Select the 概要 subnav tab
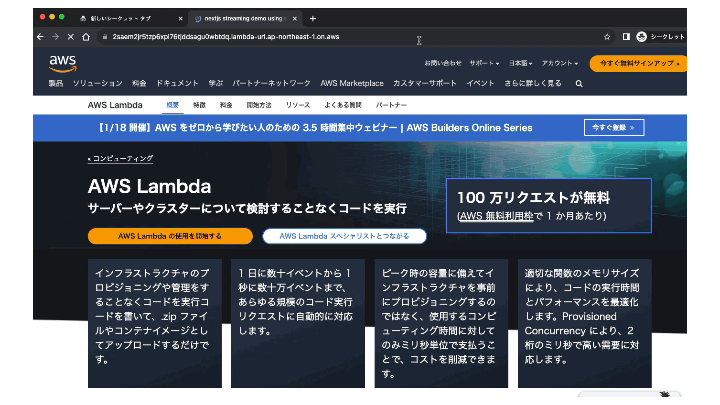Screen dimensions: 720x405 (172, 105)
